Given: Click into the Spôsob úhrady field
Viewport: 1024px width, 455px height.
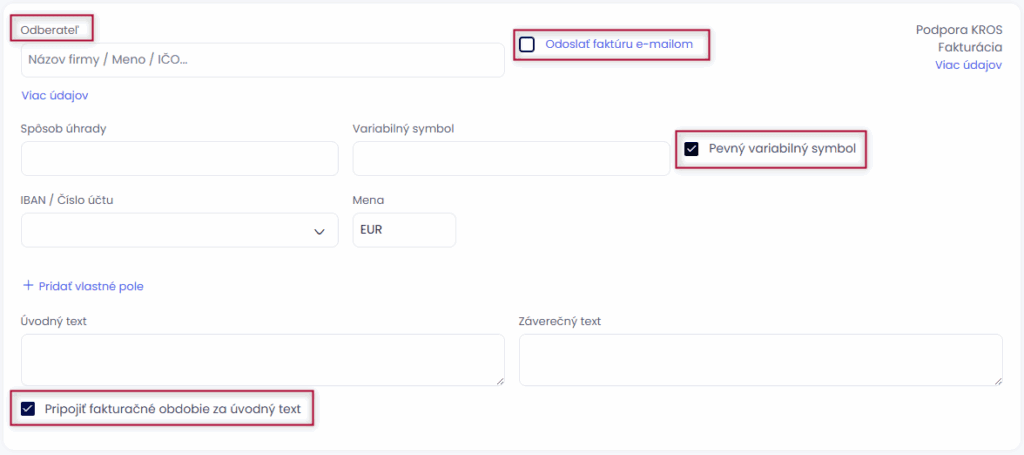Looking at the screenshot, I should coord(179,158).
